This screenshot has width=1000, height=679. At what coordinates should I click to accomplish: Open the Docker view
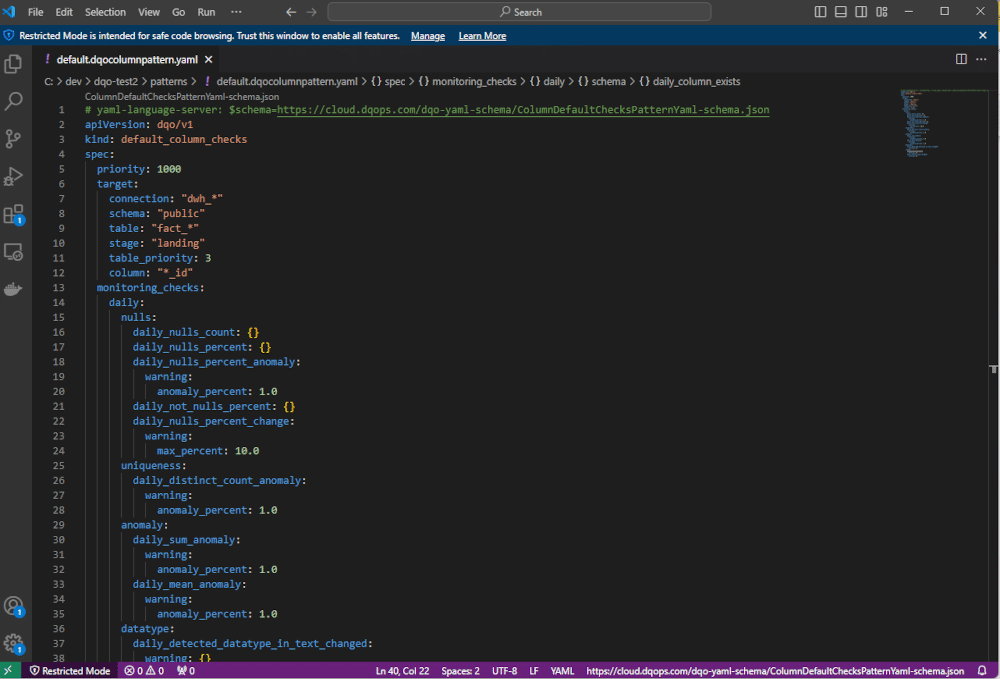tap(14, 290)
